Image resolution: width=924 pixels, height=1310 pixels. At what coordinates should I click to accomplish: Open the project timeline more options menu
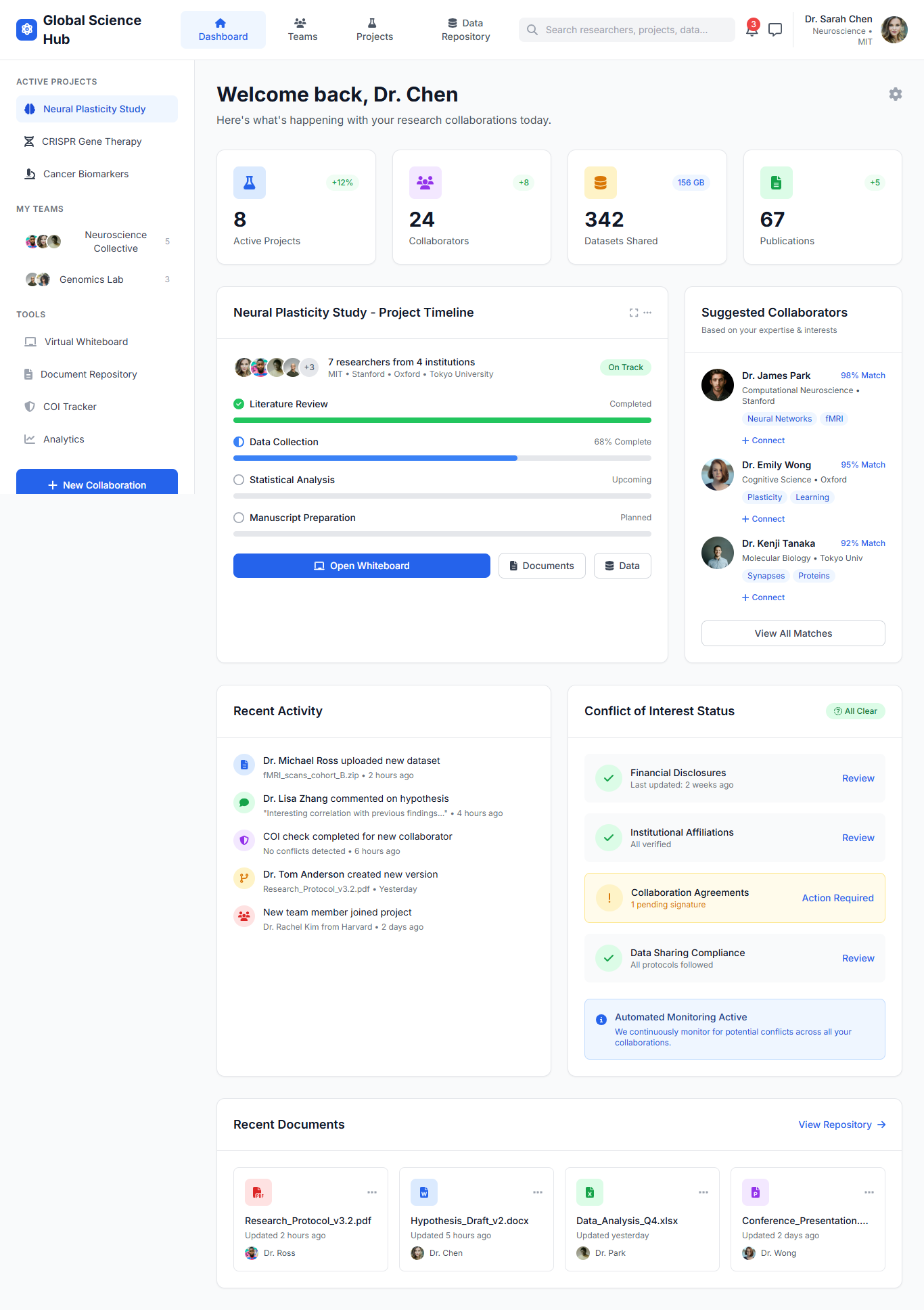(647, 313)
